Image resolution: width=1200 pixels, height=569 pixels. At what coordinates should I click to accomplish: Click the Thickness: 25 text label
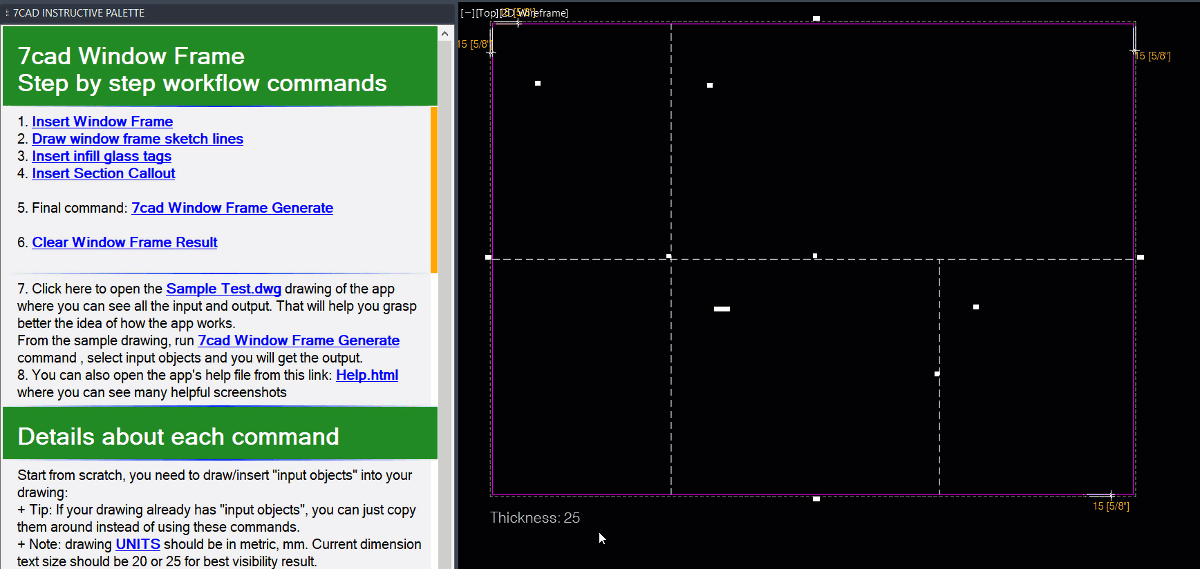535,518
